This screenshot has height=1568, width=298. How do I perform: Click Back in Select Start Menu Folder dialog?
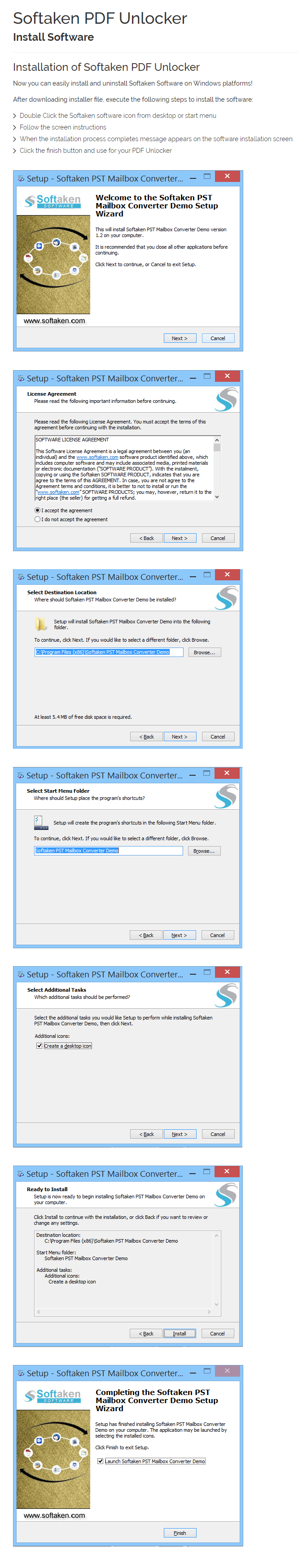tap(146, 935)
